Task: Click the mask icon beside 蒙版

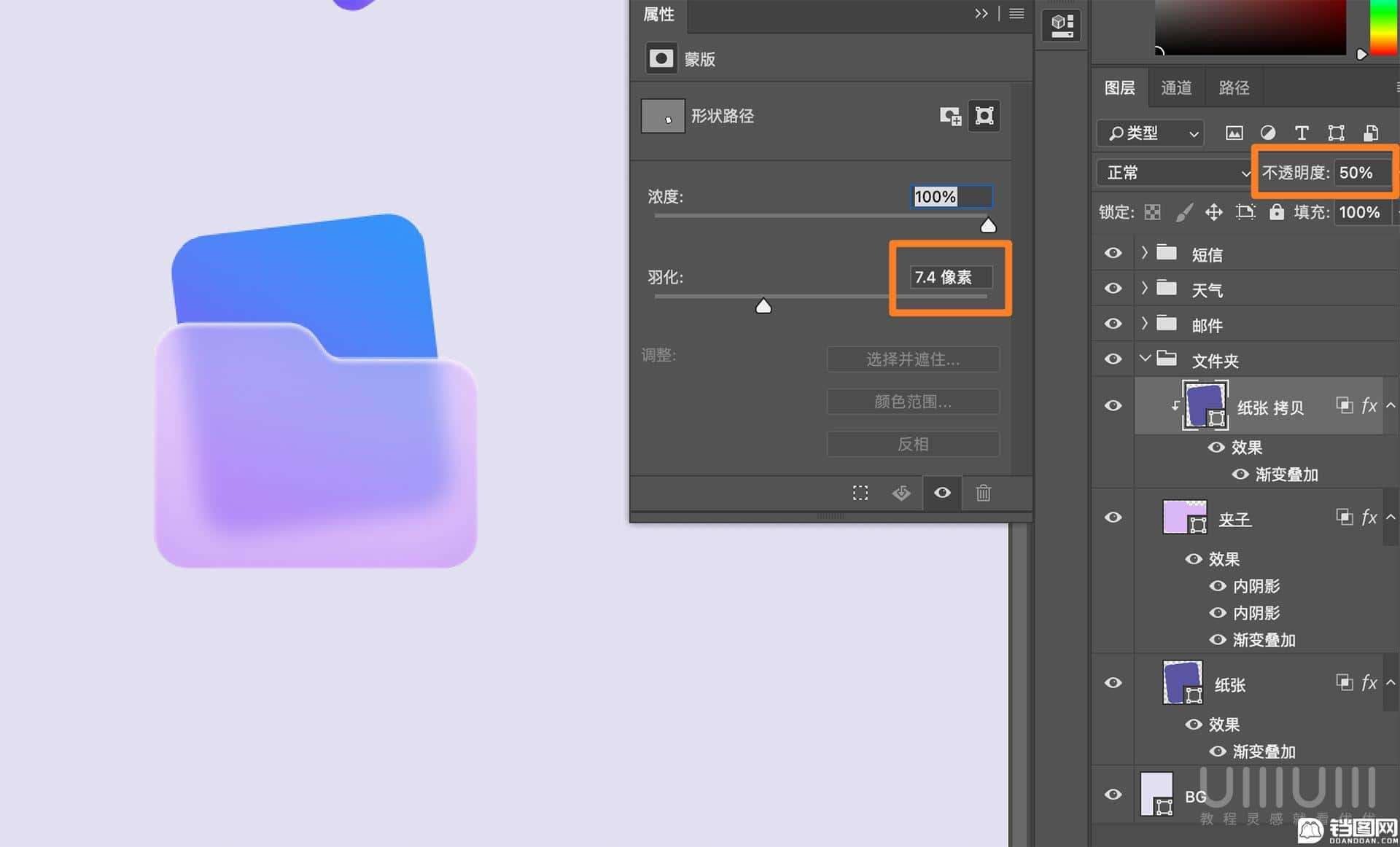Action: coord(661,58)
